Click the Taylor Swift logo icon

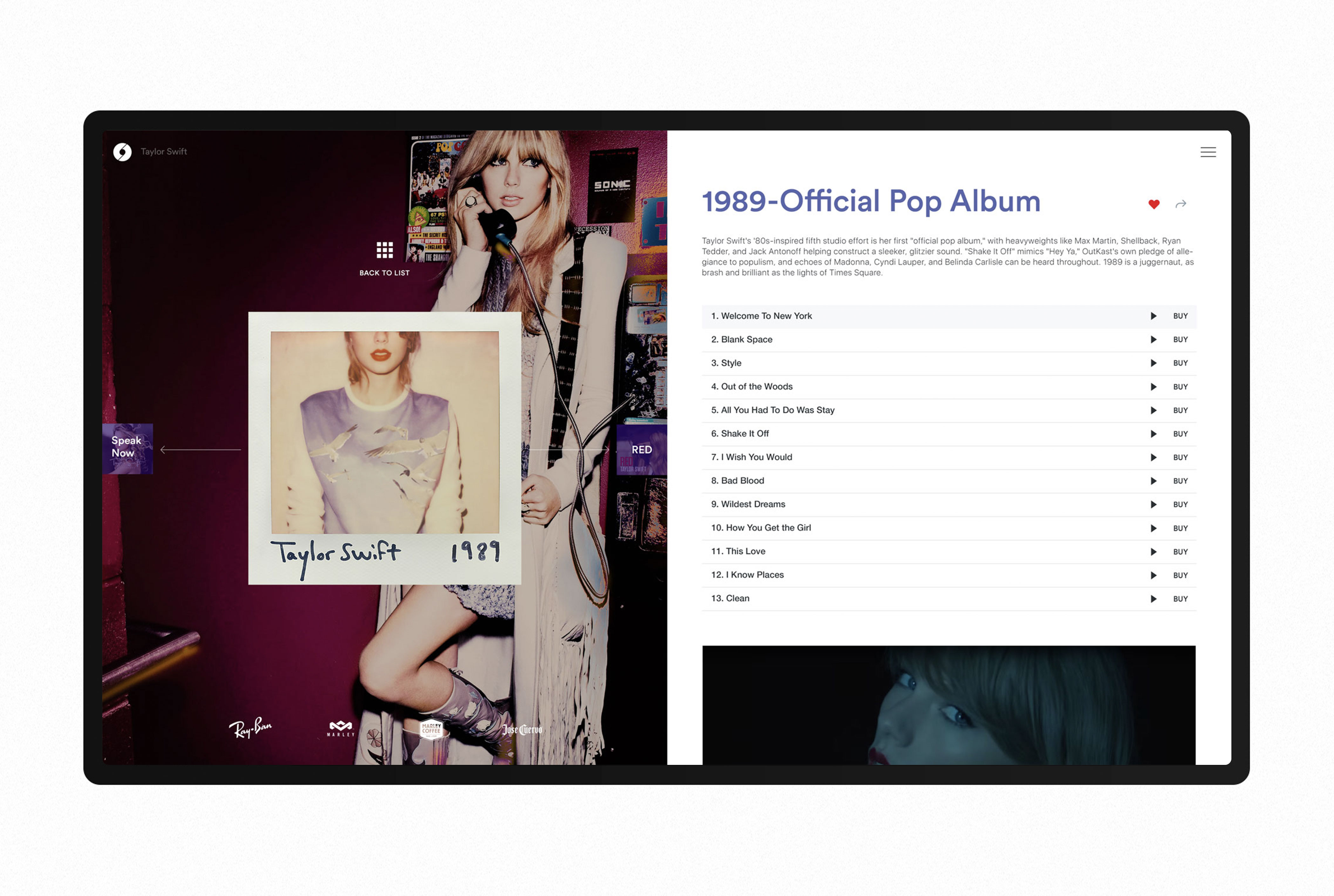(122, 152)
